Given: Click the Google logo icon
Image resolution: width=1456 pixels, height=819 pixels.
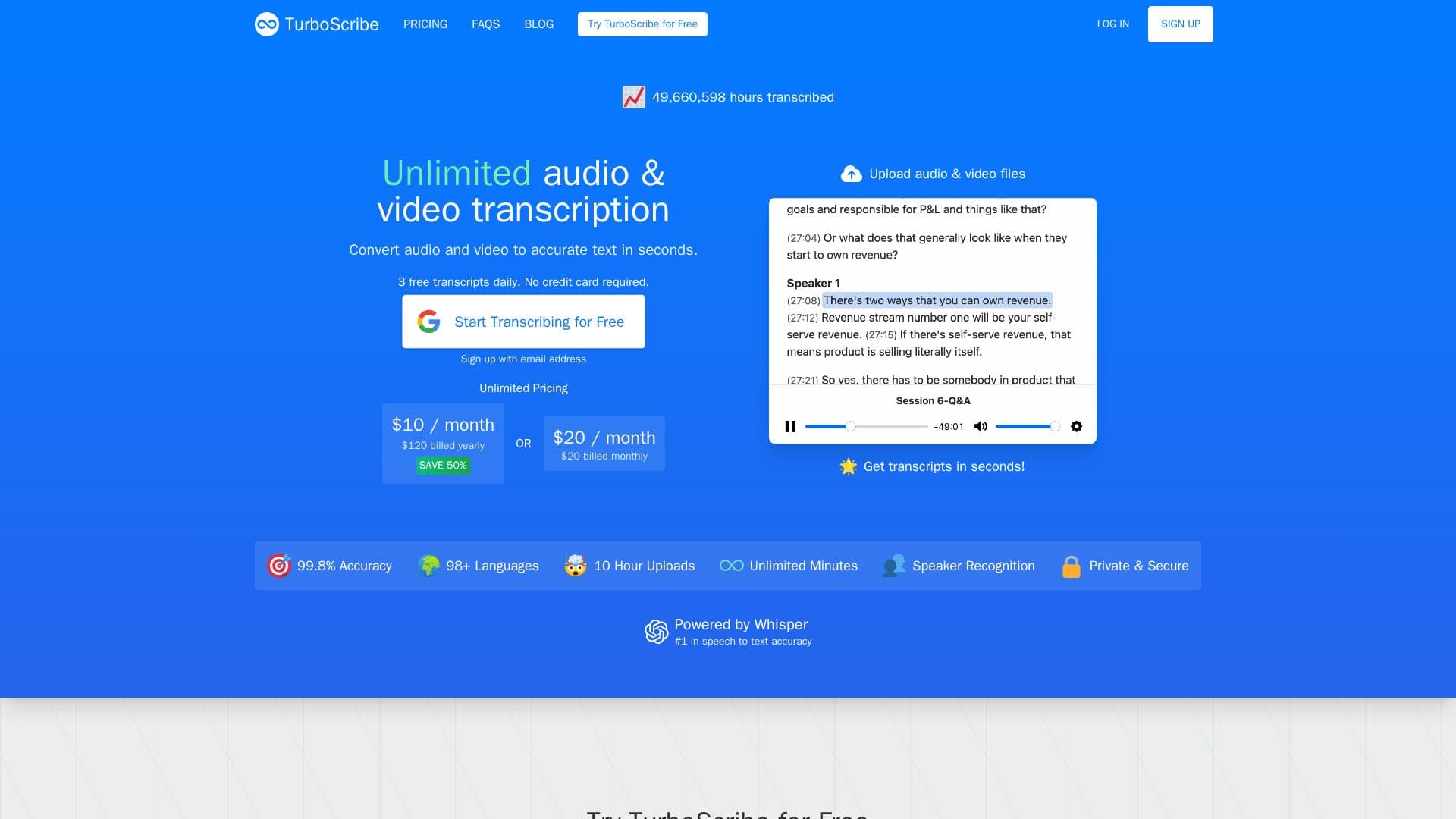Looking at the screenshot, I should click(428, 322).
